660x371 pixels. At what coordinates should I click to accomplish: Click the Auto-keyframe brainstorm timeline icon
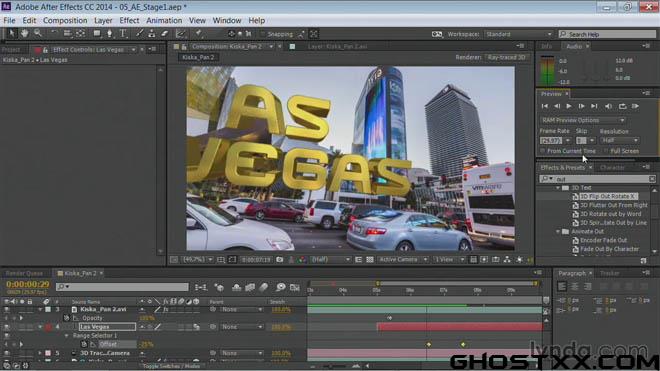pyautogui.click(x=280, y=288)
